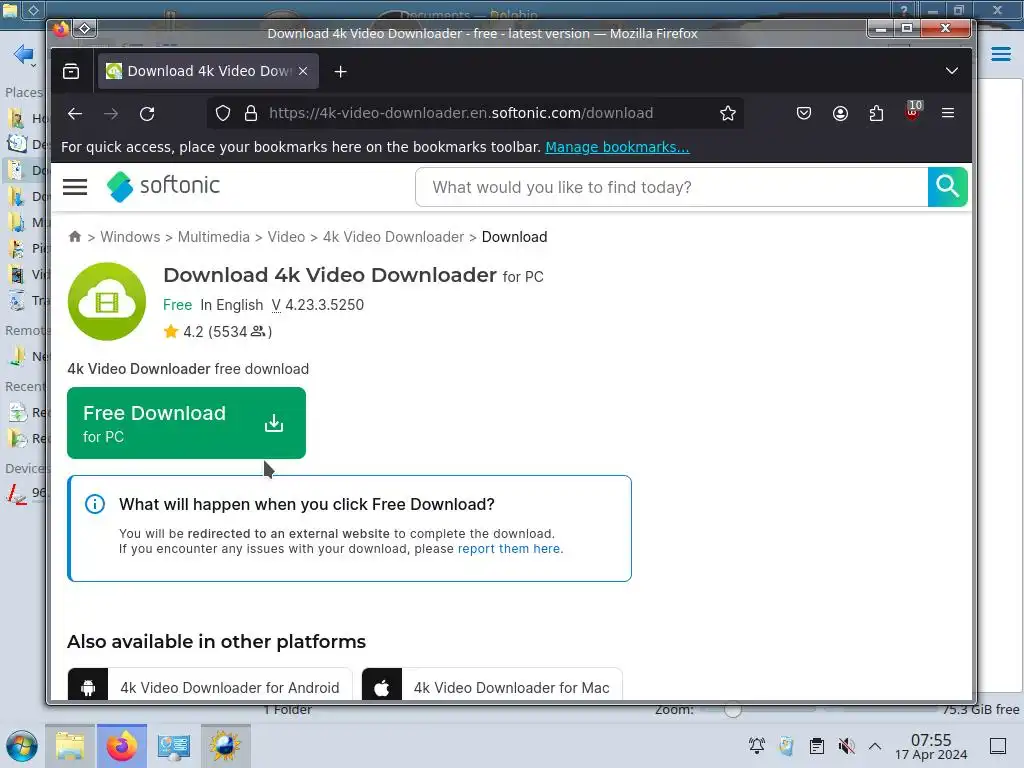View site security padlock information
This screenshot has width=1024, height=768.
251,114
